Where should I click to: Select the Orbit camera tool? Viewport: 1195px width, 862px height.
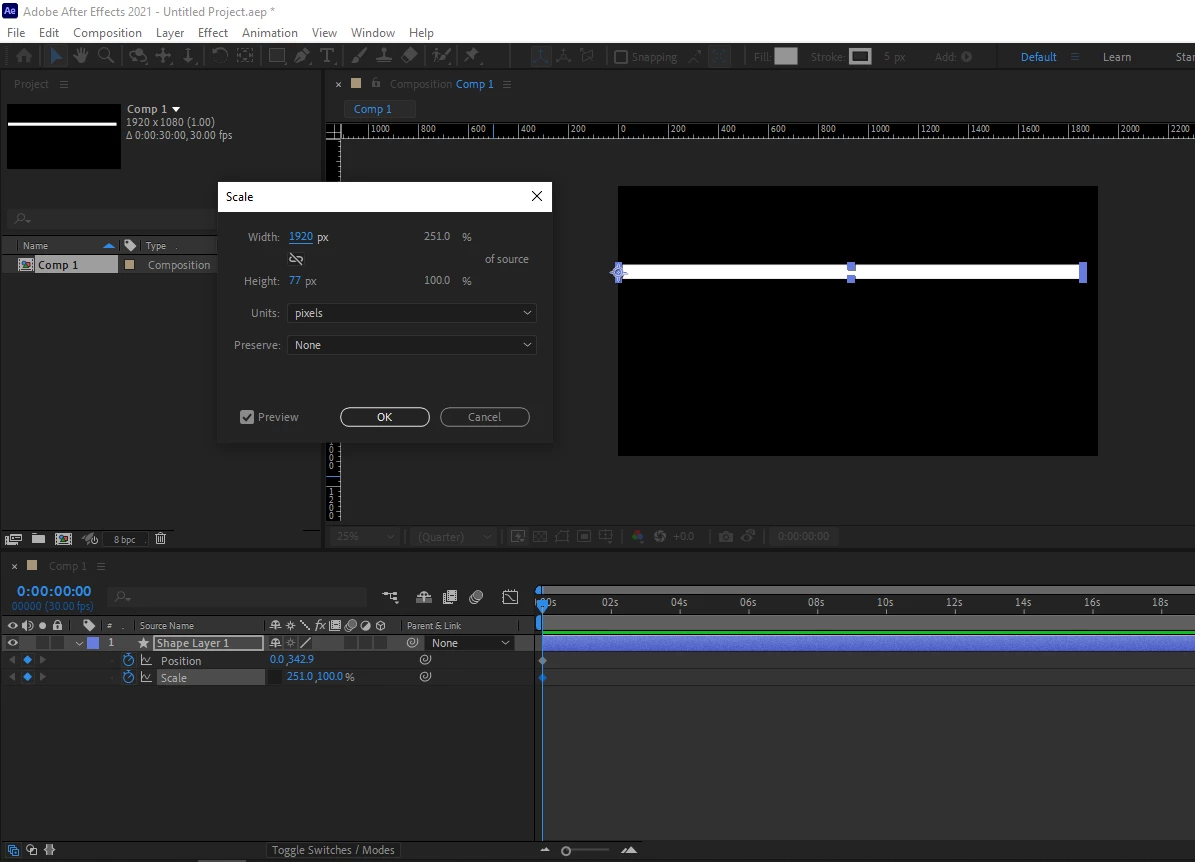point(138,56)
